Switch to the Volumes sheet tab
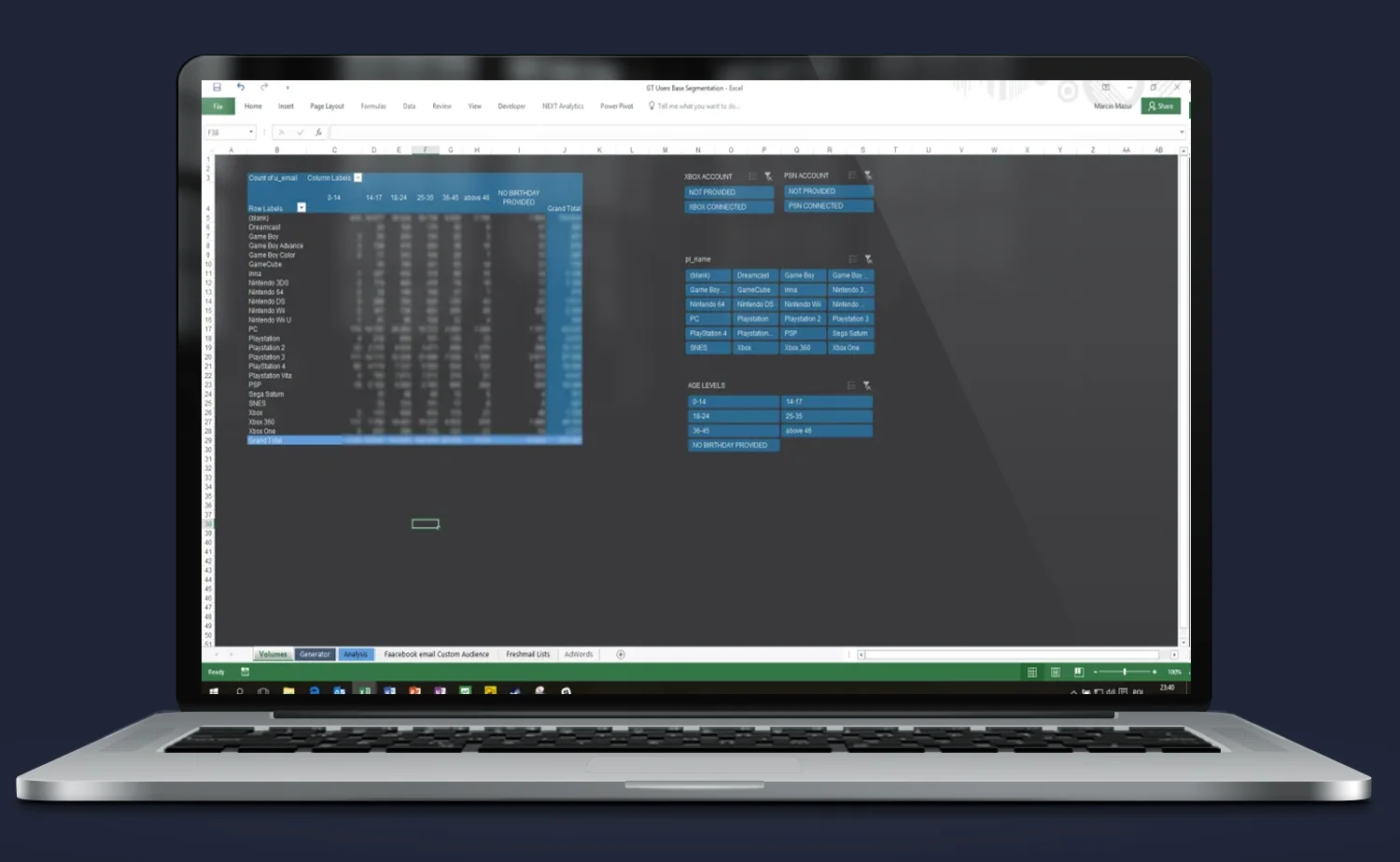This screenshot has height=862, width=1400. [273, 654]
